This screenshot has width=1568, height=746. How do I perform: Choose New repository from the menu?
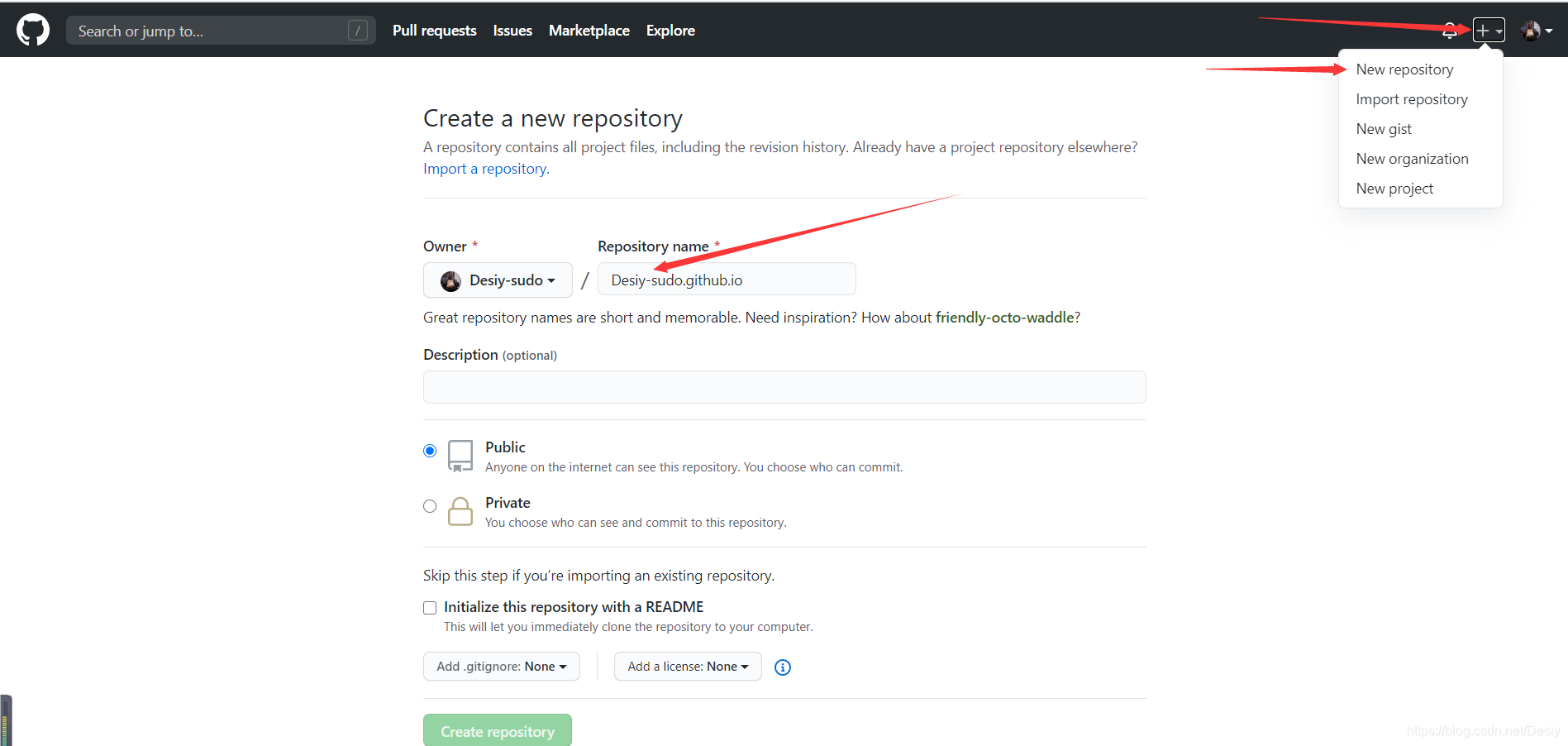pyautogui.click(x=1404, y=69)
